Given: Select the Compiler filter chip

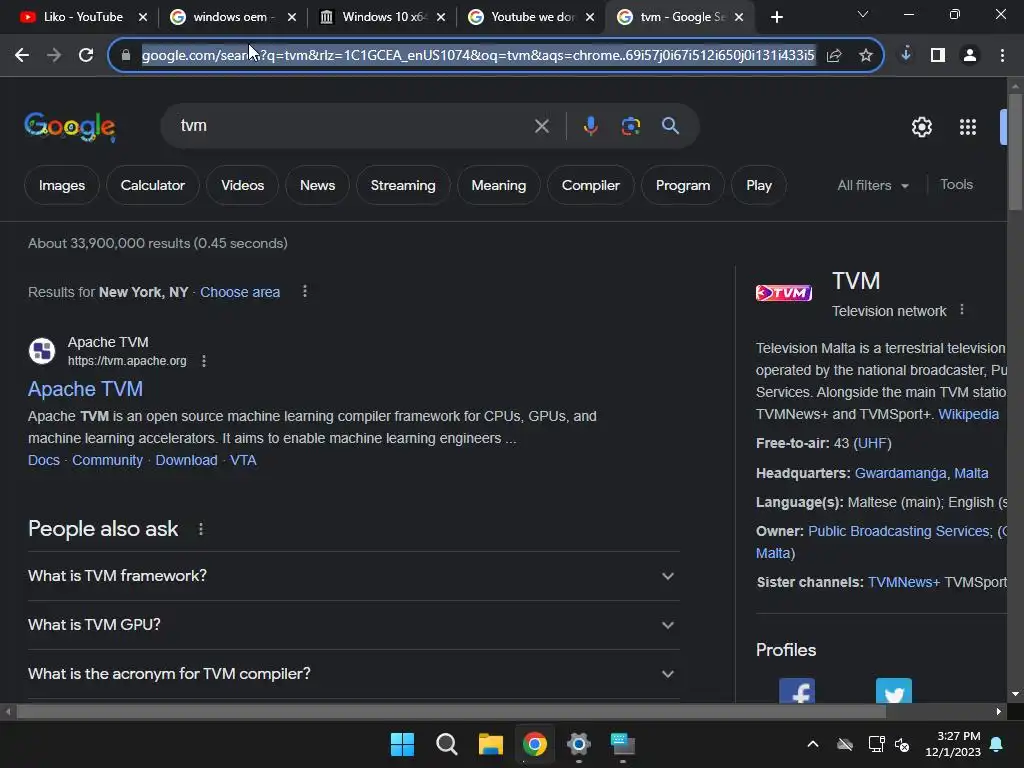Looking at the screenshot, I should 590,185.
